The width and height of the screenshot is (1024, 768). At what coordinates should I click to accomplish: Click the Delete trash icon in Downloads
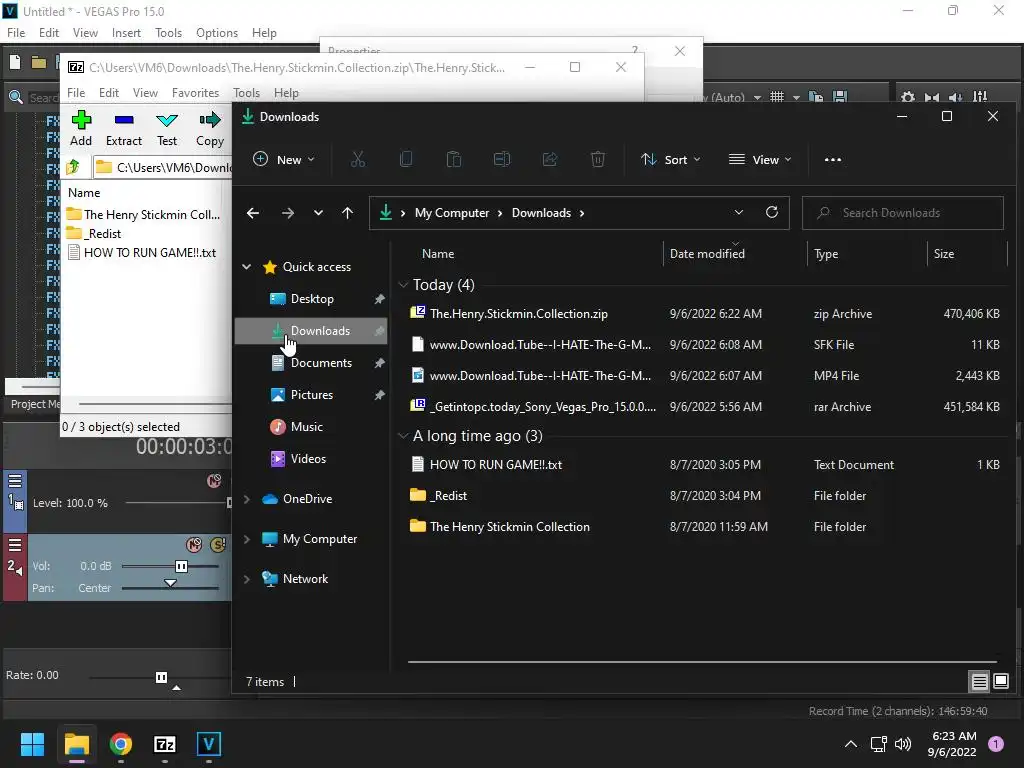[598, 159]
